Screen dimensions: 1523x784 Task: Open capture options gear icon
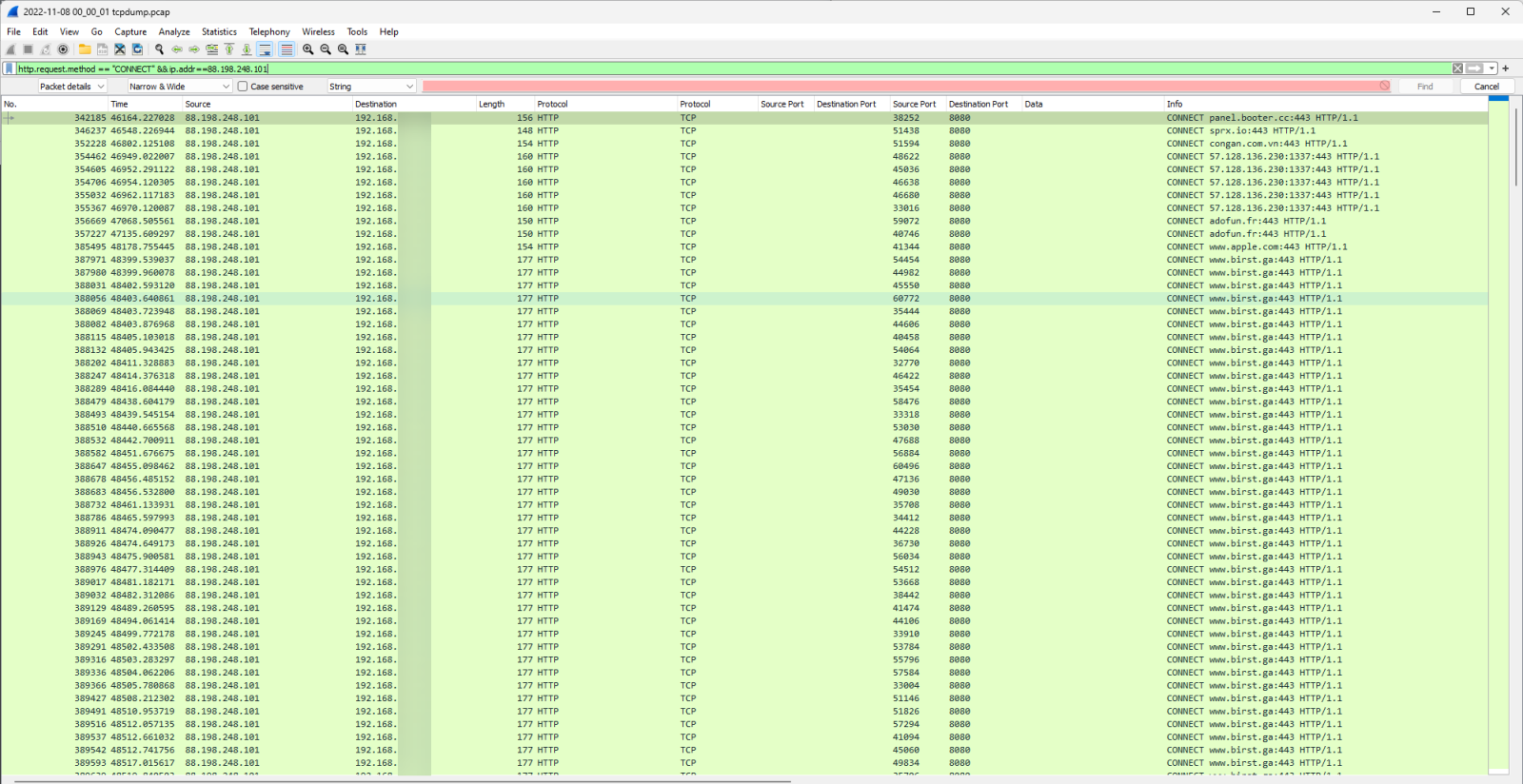click(x=63, y=49)
